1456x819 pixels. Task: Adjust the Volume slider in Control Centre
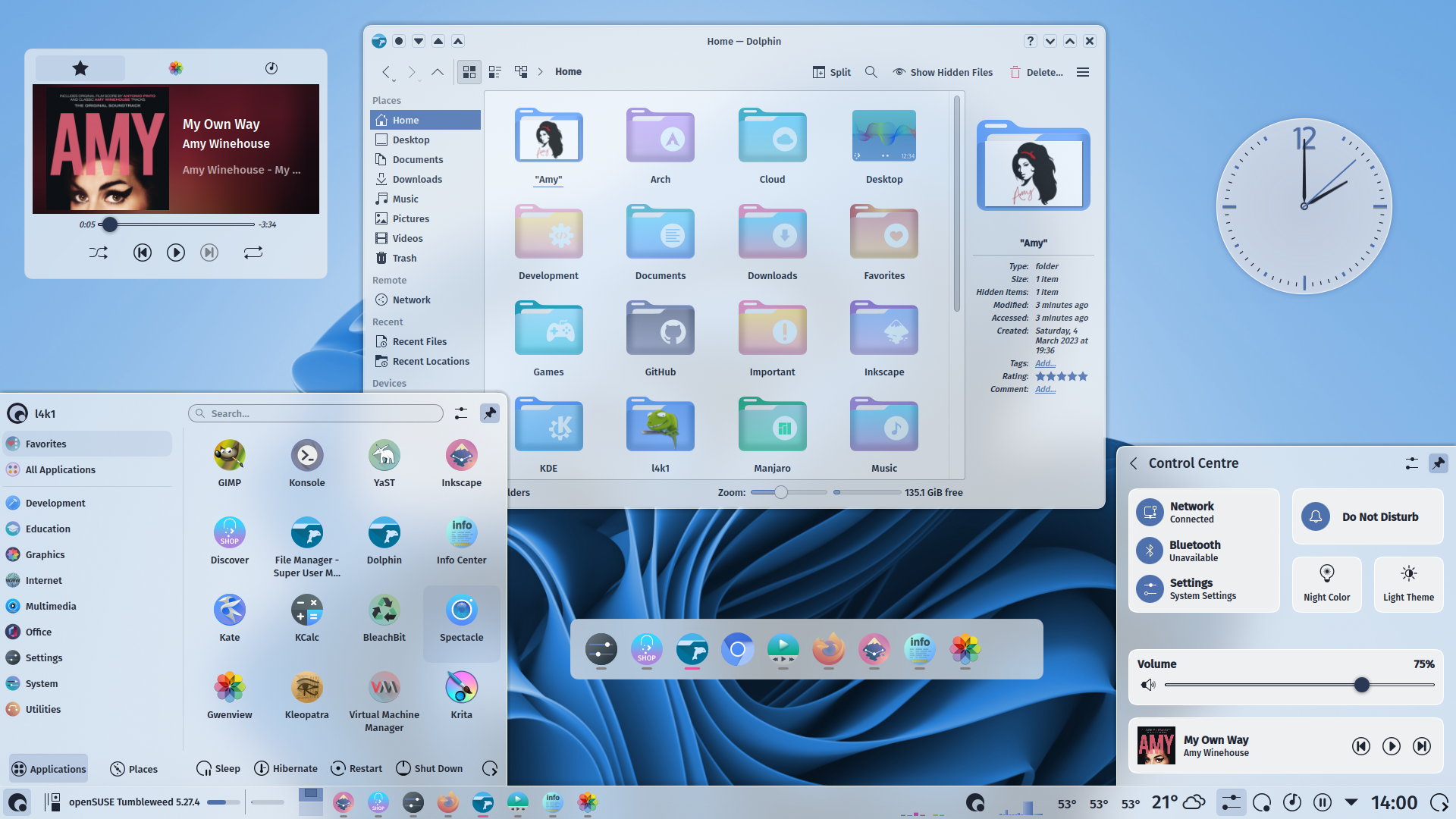pos(1299,685)
